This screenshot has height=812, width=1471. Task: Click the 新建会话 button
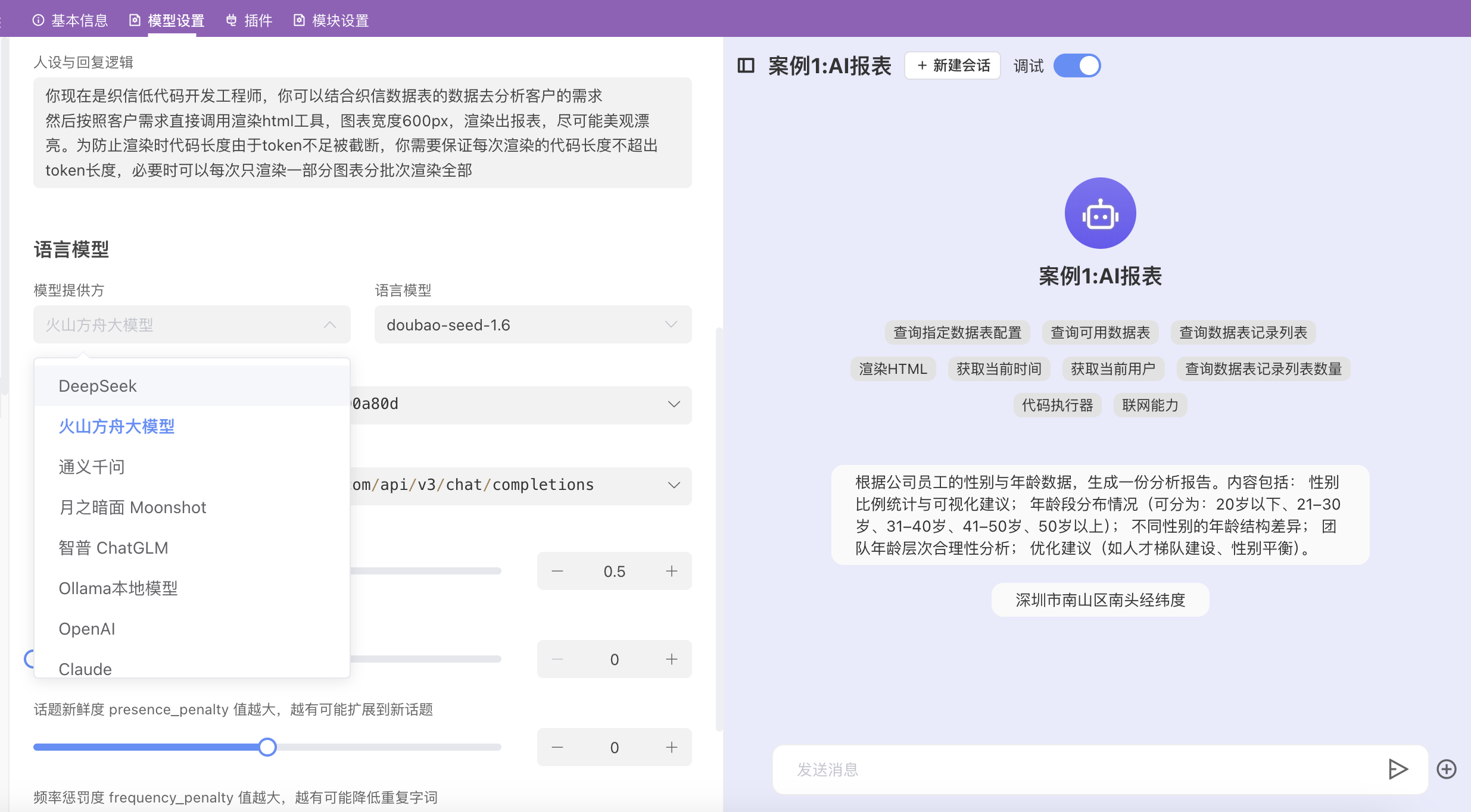(x=951, y=65)
